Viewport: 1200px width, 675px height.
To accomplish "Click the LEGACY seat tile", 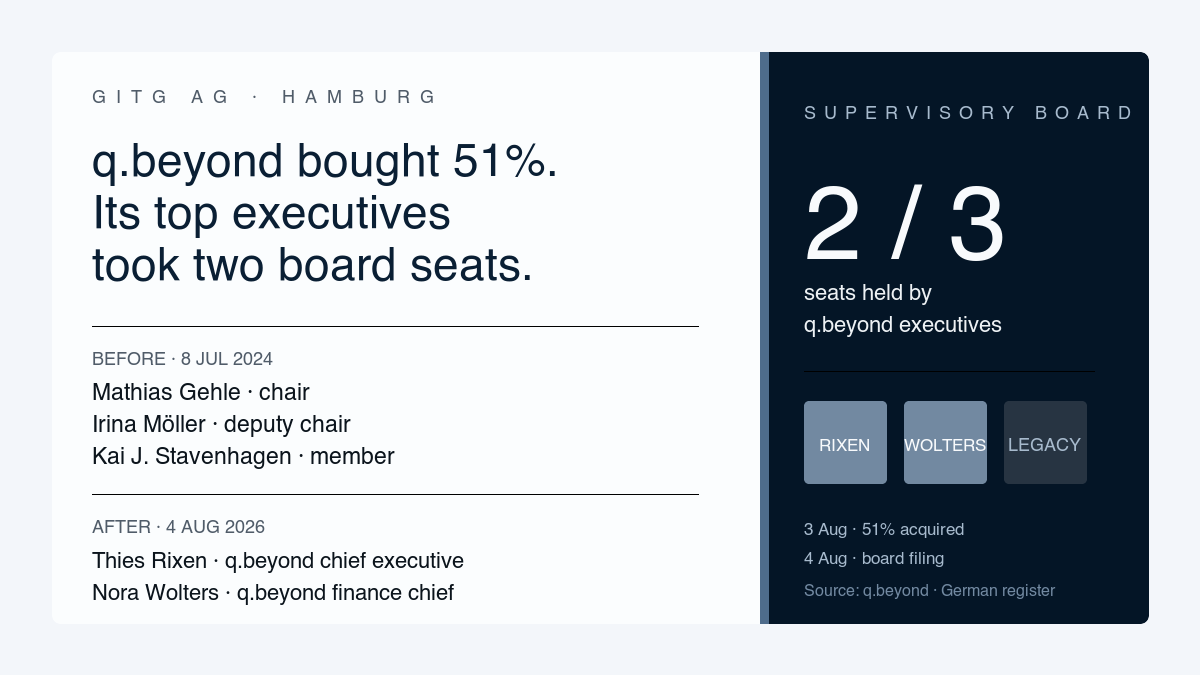I will (x=1045, y=442).
